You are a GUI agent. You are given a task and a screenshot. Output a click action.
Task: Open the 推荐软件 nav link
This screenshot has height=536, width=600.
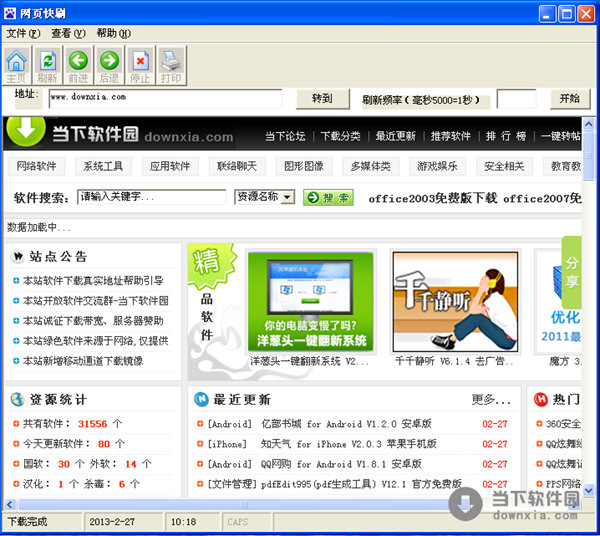(x=451, y=136)
